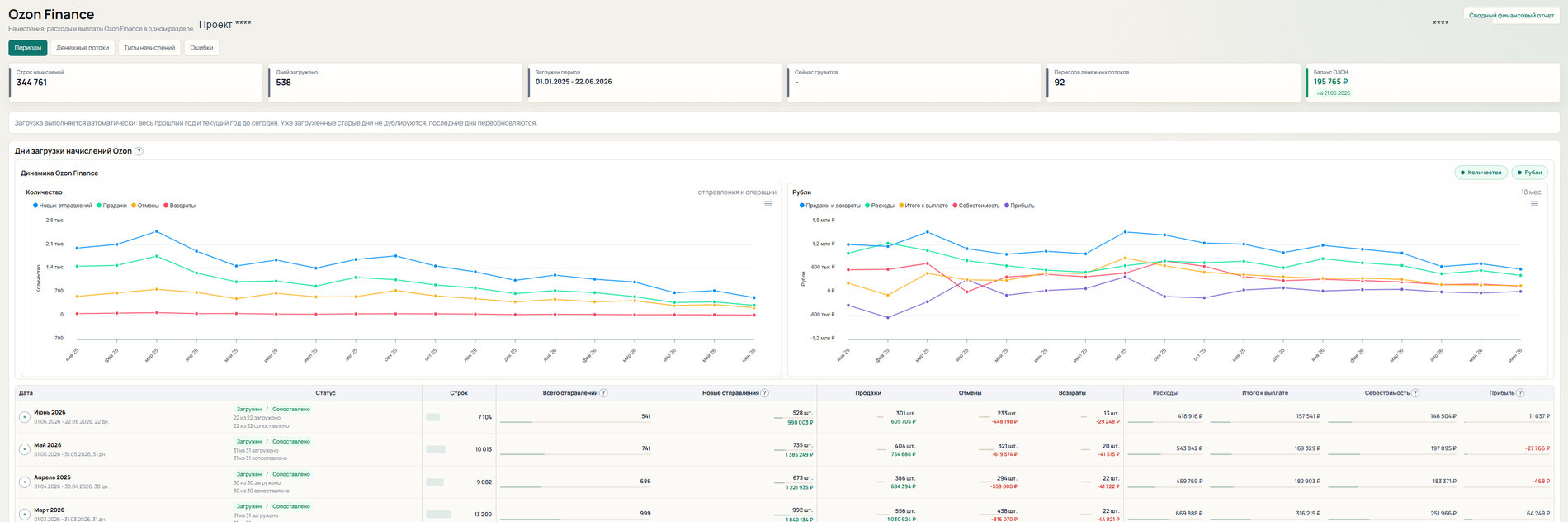Toggle the Рубли chart visibility pill

(1529, 173)
